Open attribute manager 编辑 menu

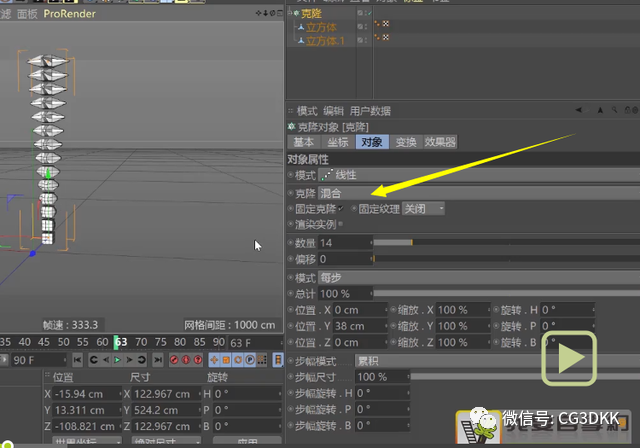pos(333,111)
